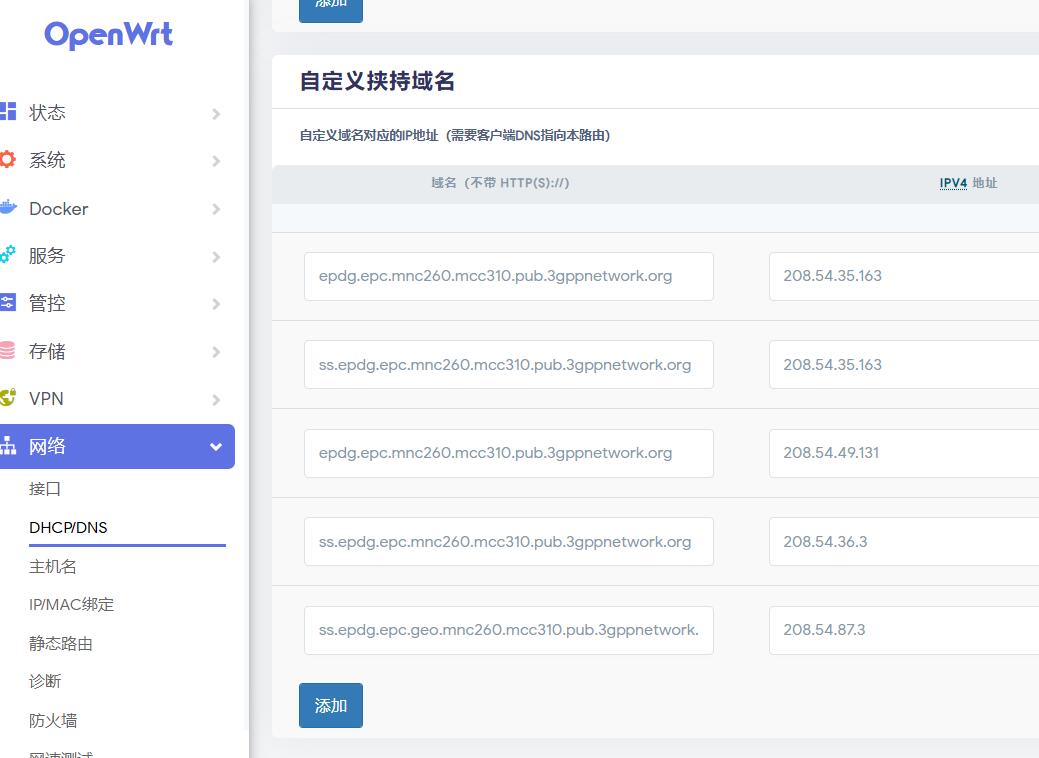Screen dimensions: 1039x758
Task: Click the ss.epdg.epc.geo domain input field
Action: [508, 630]
